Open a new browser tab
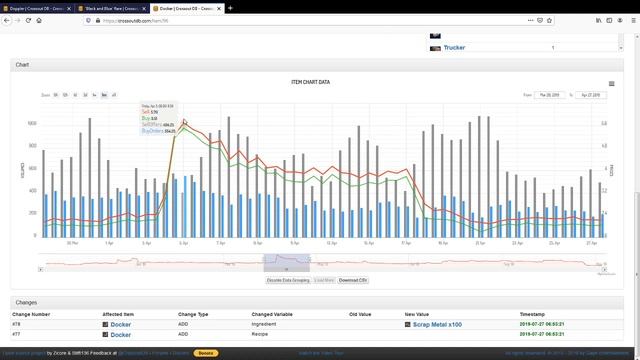Viewport: 640px width, 360px height. 230,8
